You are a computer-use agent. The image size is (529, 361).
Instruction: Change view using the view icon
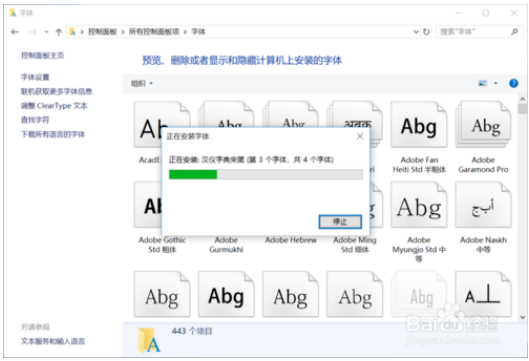tap(483, 83)
